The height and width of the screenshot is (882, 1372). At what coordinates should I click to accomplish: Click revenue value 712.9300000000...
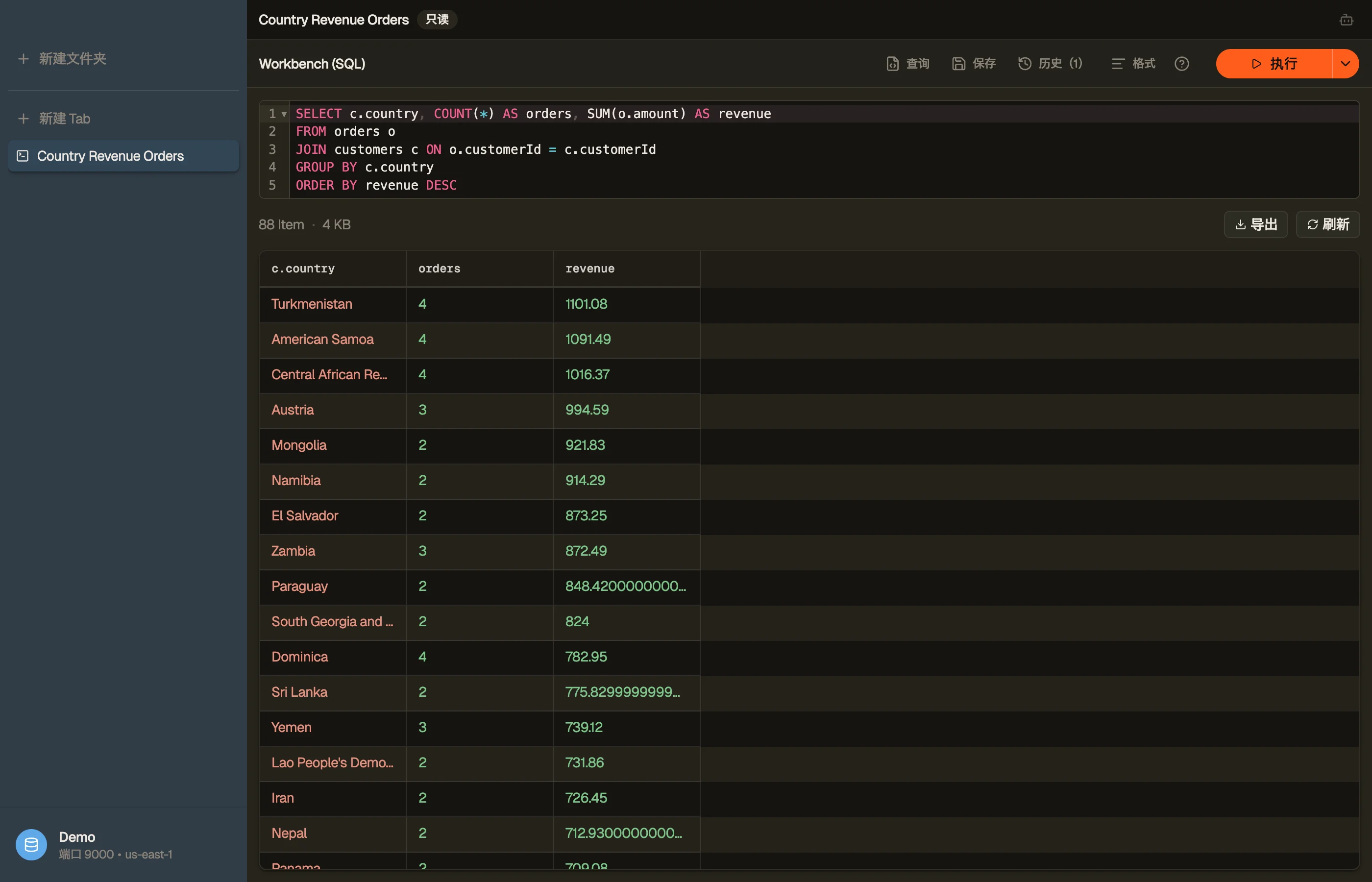coord(624,833)
